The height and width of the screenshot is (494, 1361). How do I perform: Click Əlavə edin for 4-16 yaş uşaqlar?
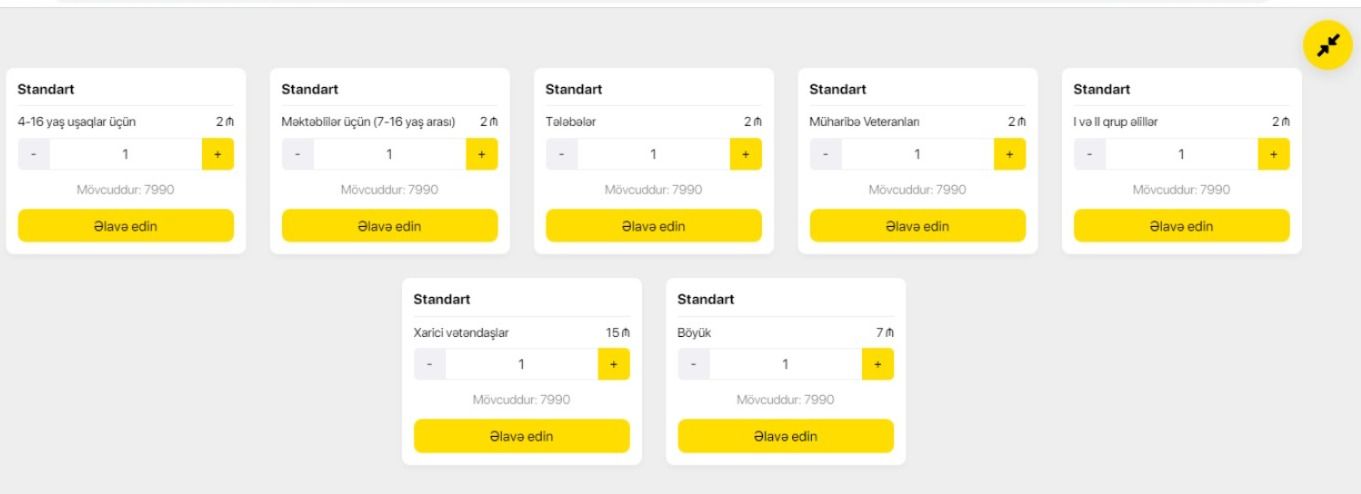[126, 226]
